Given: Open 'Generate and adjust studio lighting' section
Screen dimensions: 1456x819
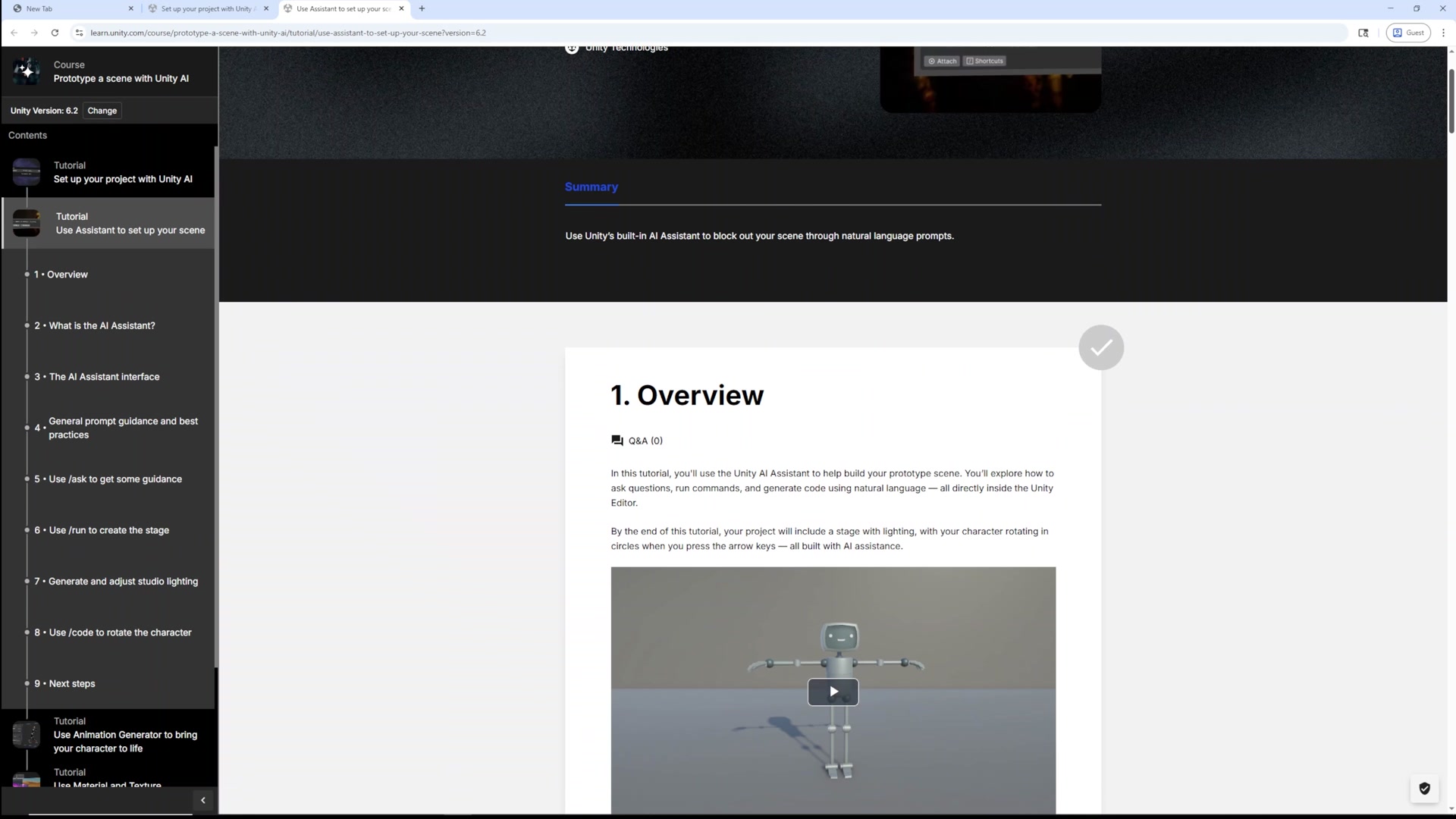Looking at the screenshot, I should click(x=116, y=582).
